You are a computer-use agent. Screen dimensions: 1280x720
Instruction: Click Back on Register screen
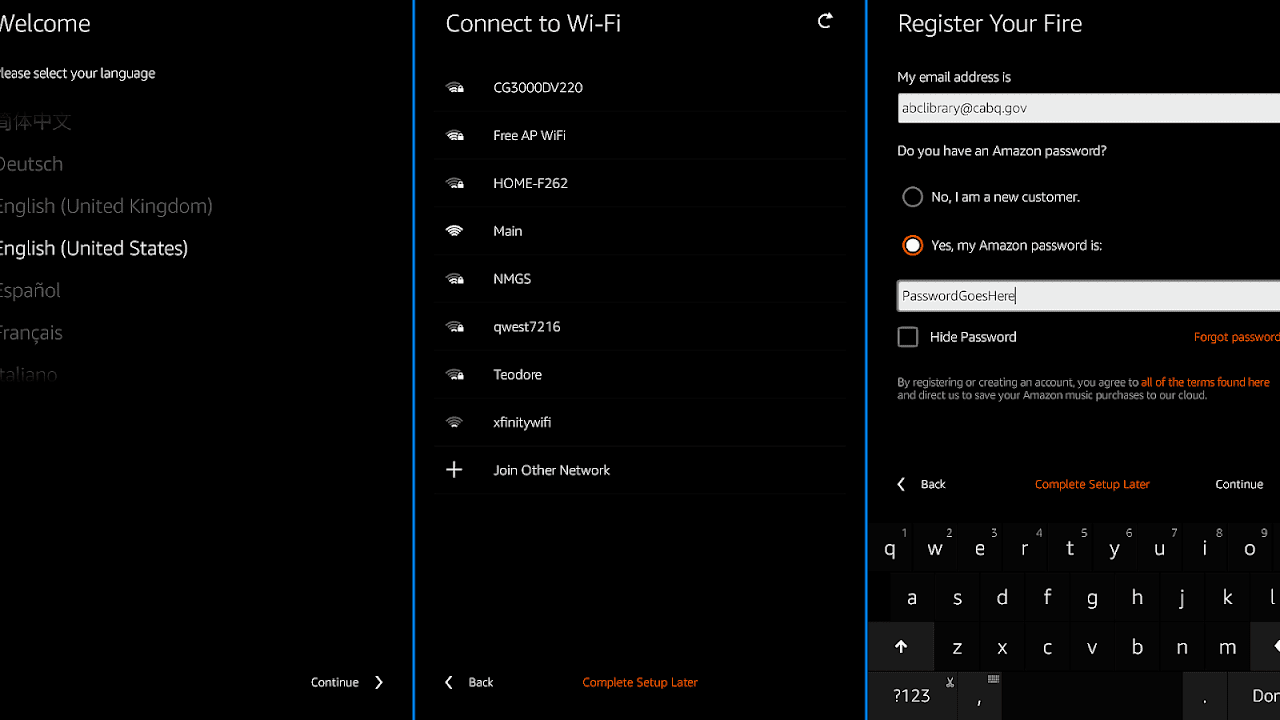click(933, 484)
